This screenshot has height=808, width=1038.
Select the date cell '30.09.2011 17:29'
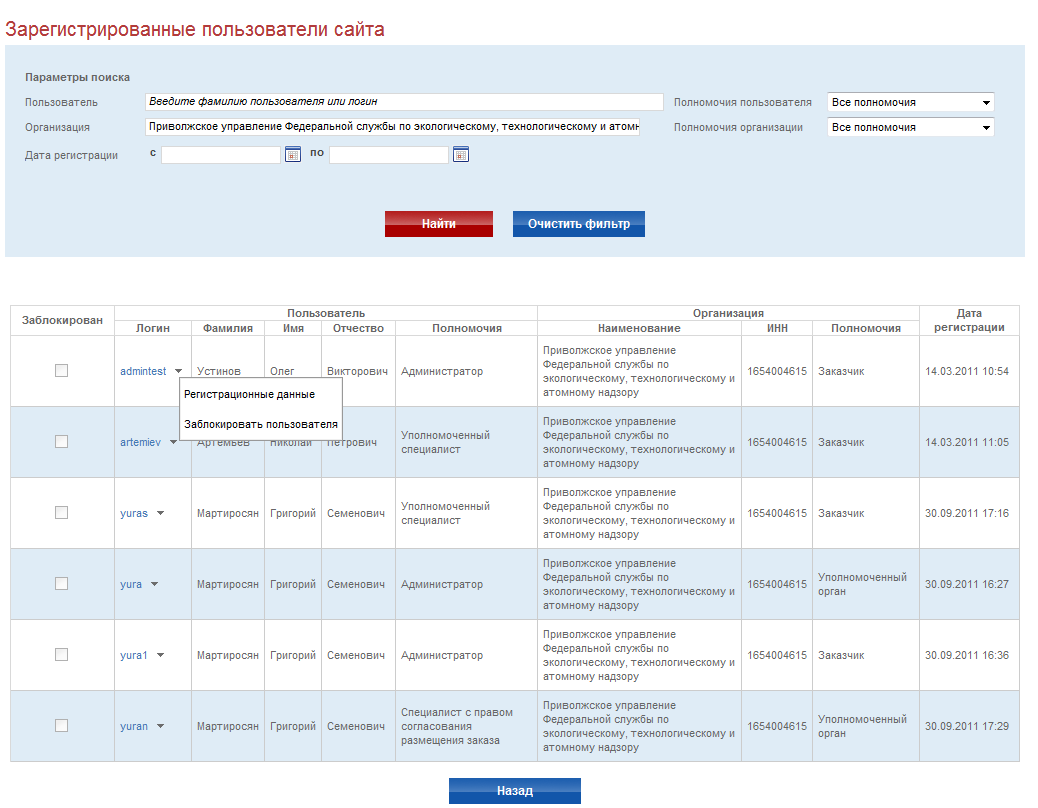[x=967, y=727]
